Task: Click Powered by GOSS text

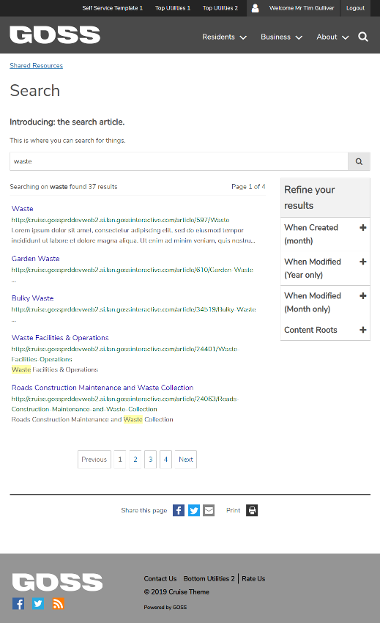Action: click(x=165, y=607)
